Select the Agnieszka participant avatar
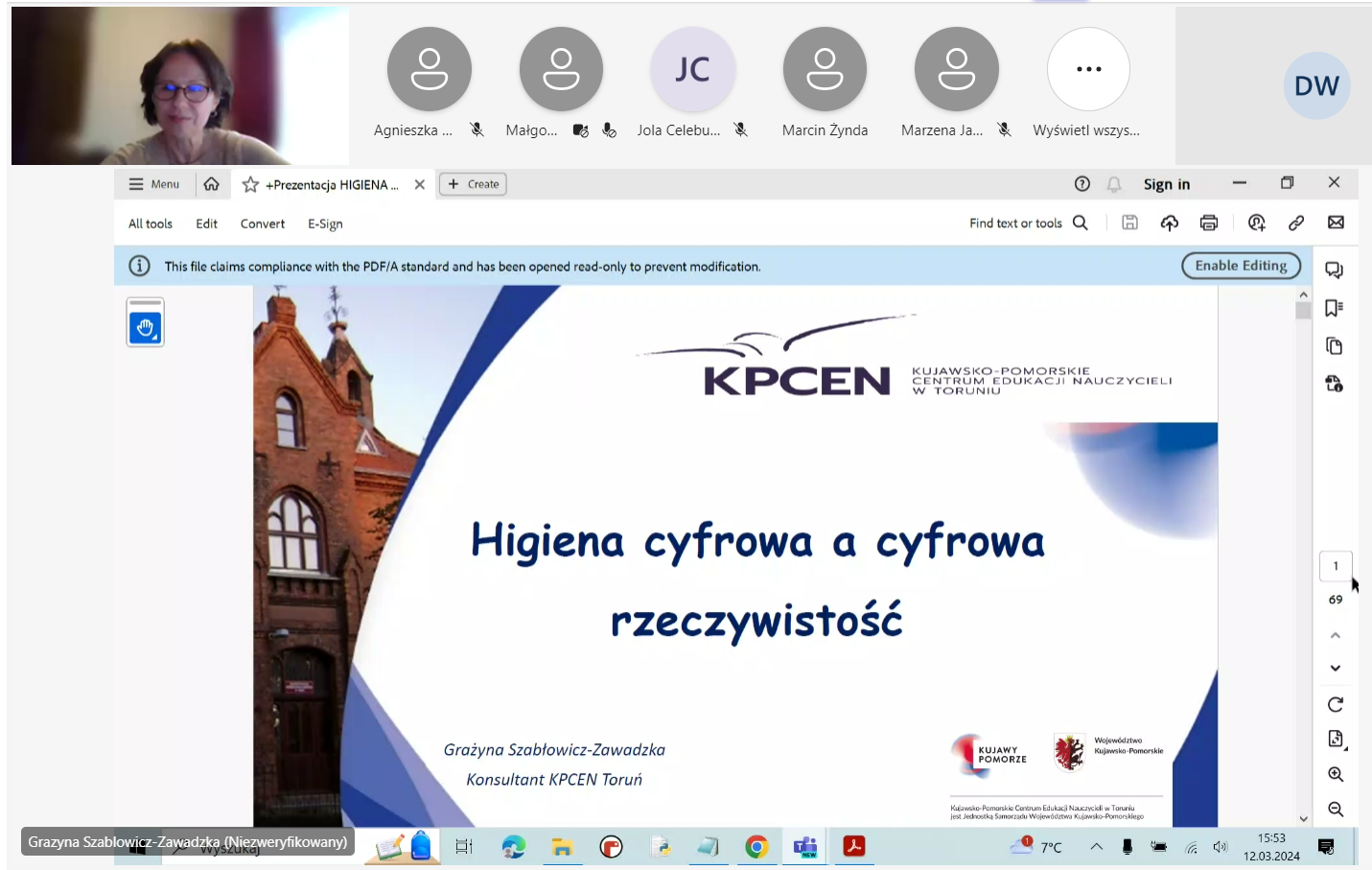Image resolution: width=1372 pixels, height=870 pixels. pos(430,69)
